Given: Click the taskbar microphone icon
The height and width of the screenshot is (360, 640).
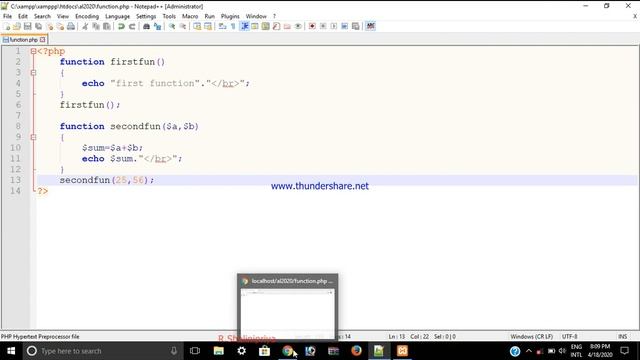Looking at the screenshot, I should click(x=174, y=351).
